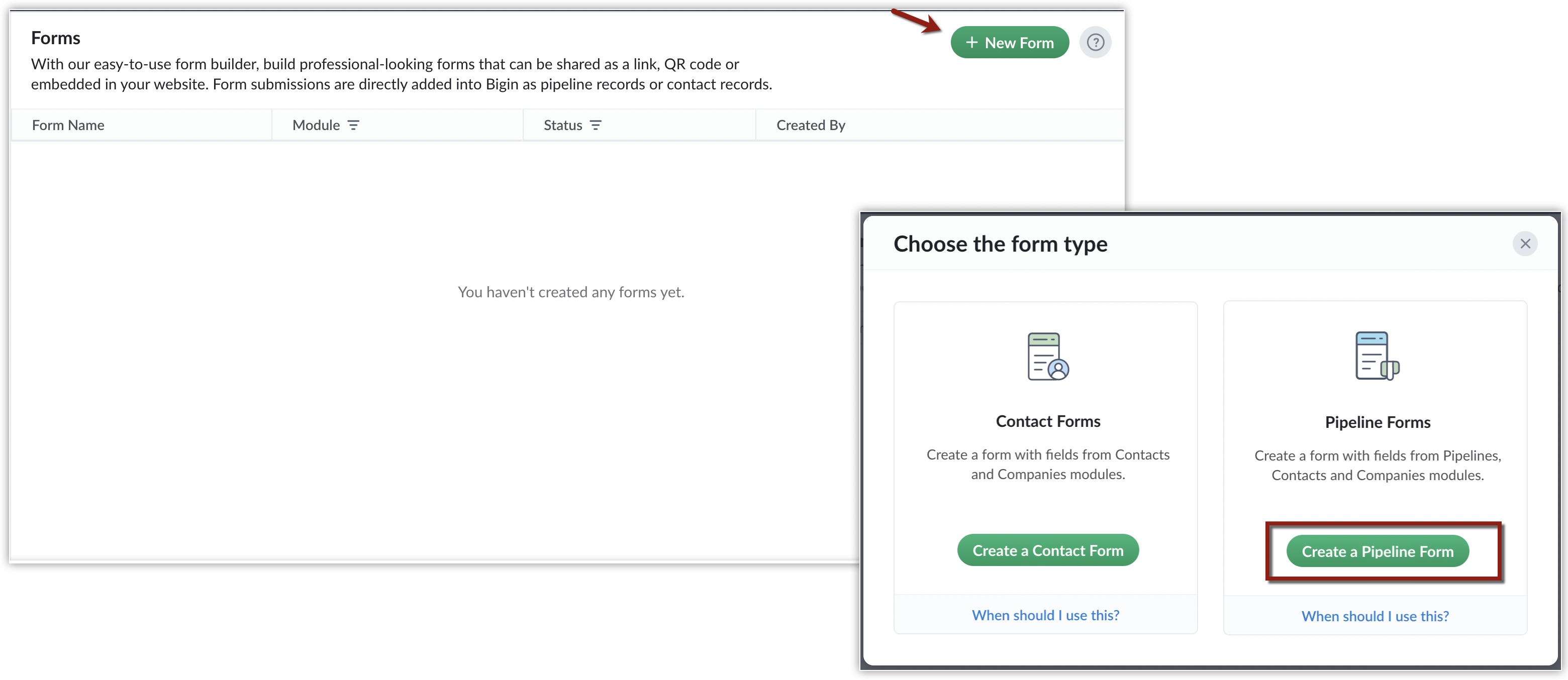Image resolution: width=1568 pixels, height=680 pixels.
Task: Click the empty forms list message
Action: (x=570, y=293)
